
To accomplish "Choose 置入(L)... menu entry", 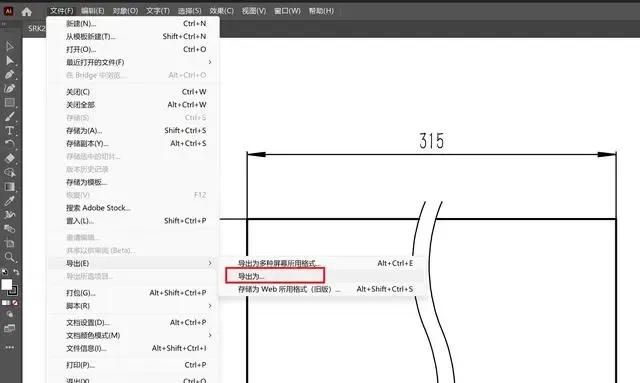I will (x=134, y=221).
